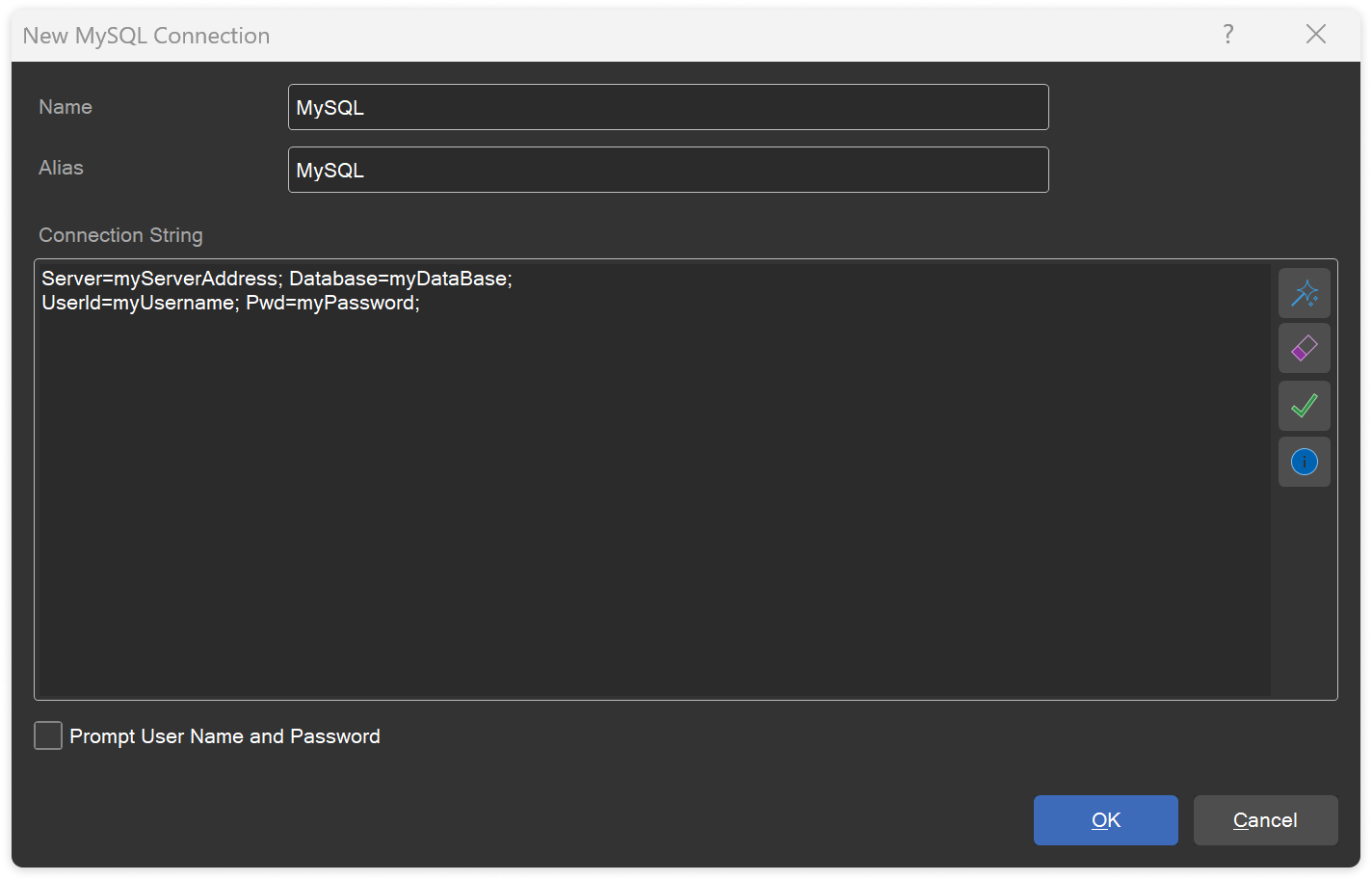The width and height of the screenshot is (1372, 881).
Task: Focus the Name input field
Action: [x=669, y=107]
